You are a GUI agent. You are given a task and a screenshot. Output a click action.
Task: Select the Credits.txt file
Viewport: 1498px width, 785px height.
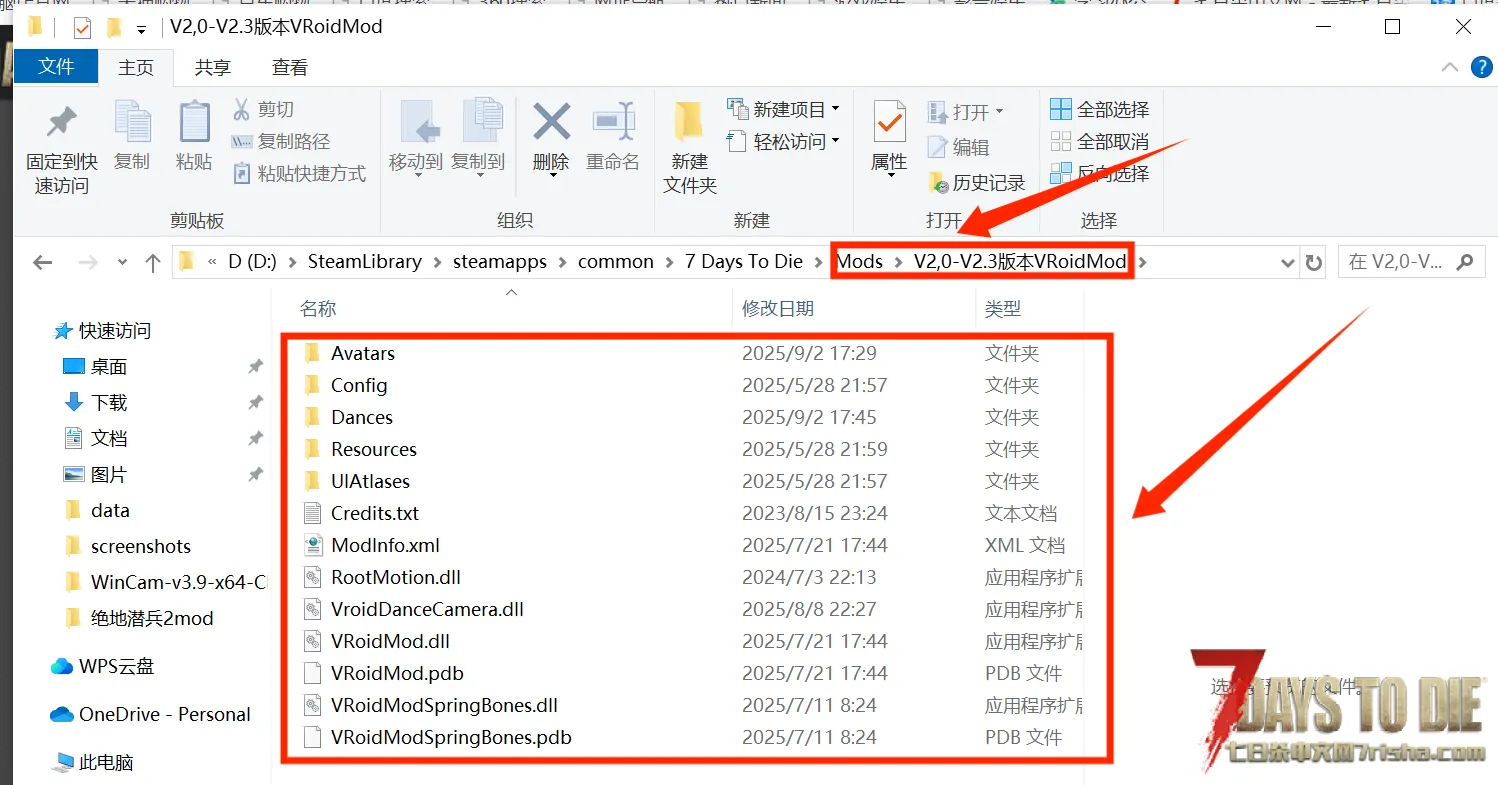(x=375, y=513)
